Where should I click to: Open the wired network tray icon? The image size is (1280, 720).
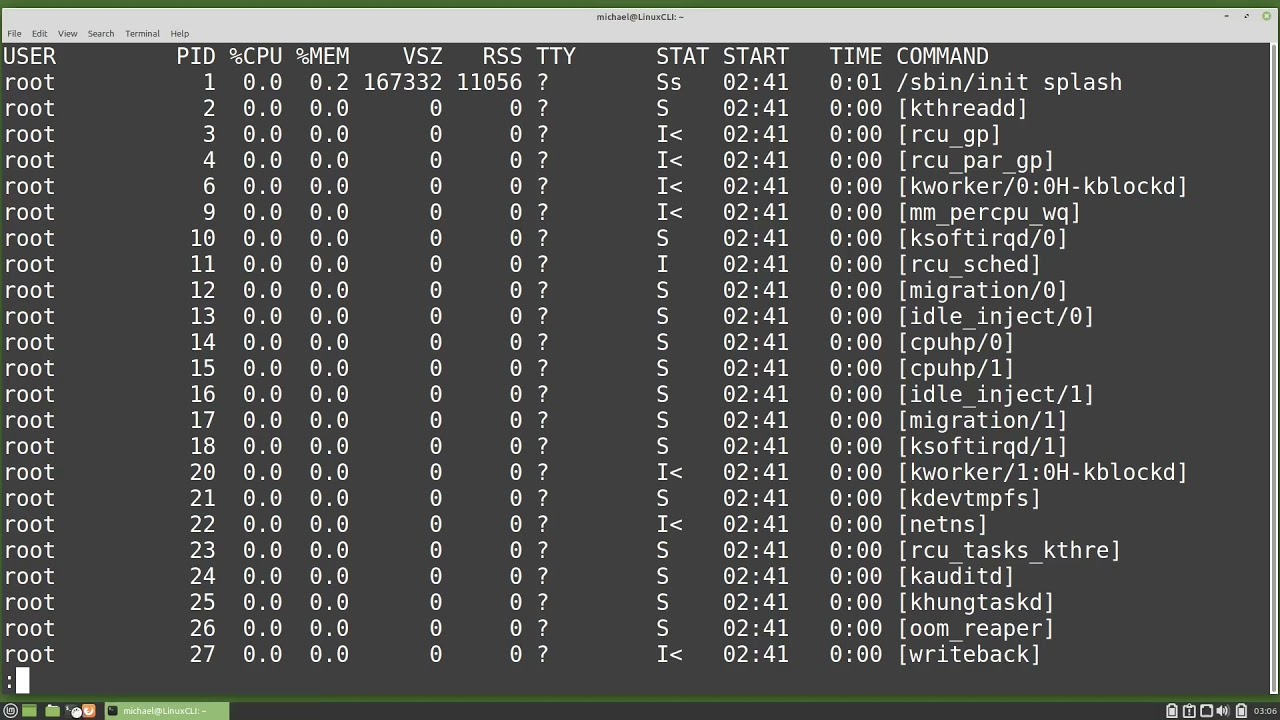pyautogui.click(x=1206, y=711)
